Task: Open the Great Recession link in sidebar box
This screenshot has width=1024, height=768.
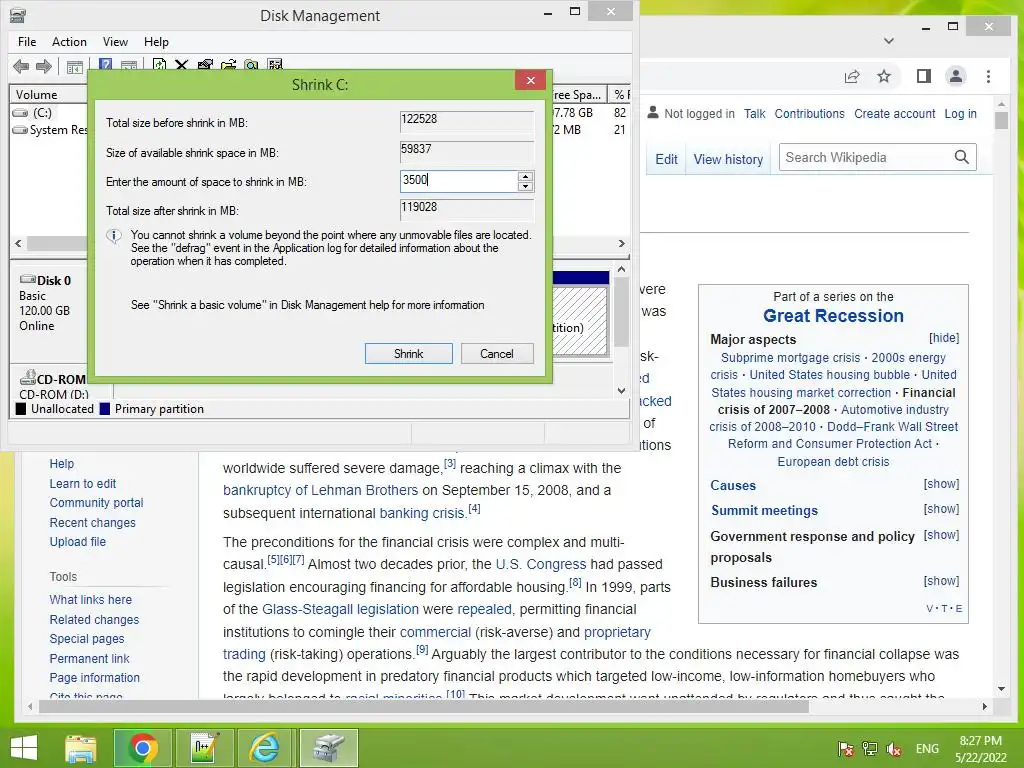Action: pyautogui.click(x=833, y=316)
